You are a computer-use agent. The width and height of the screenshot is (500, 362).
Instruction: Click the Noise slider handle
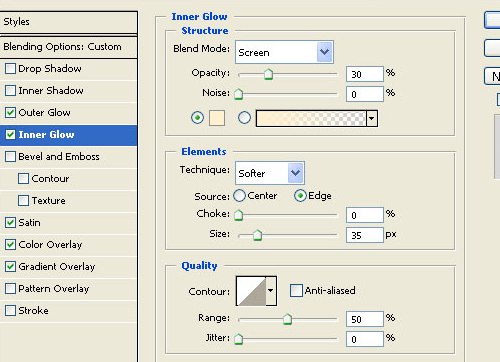[238, 94]
